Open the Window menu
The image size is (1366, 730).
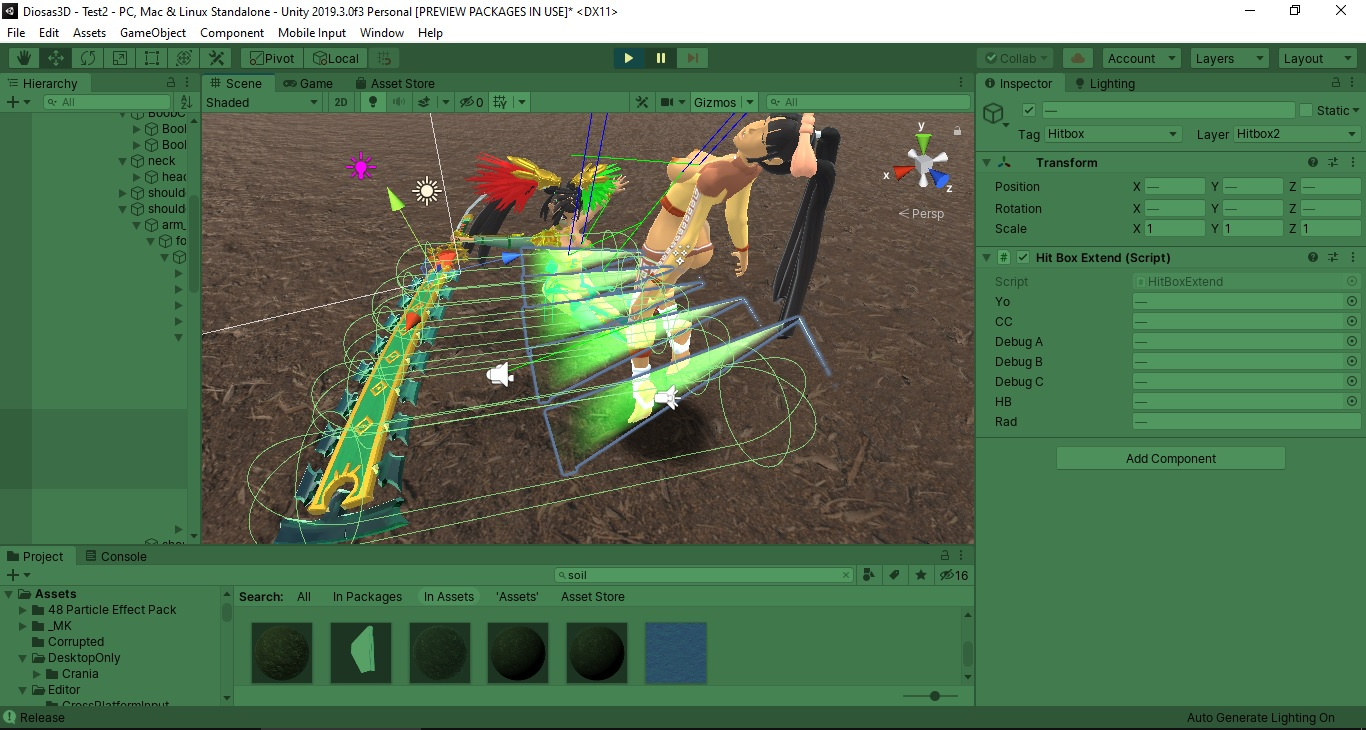pyautogui.click(x=382, y=33)
